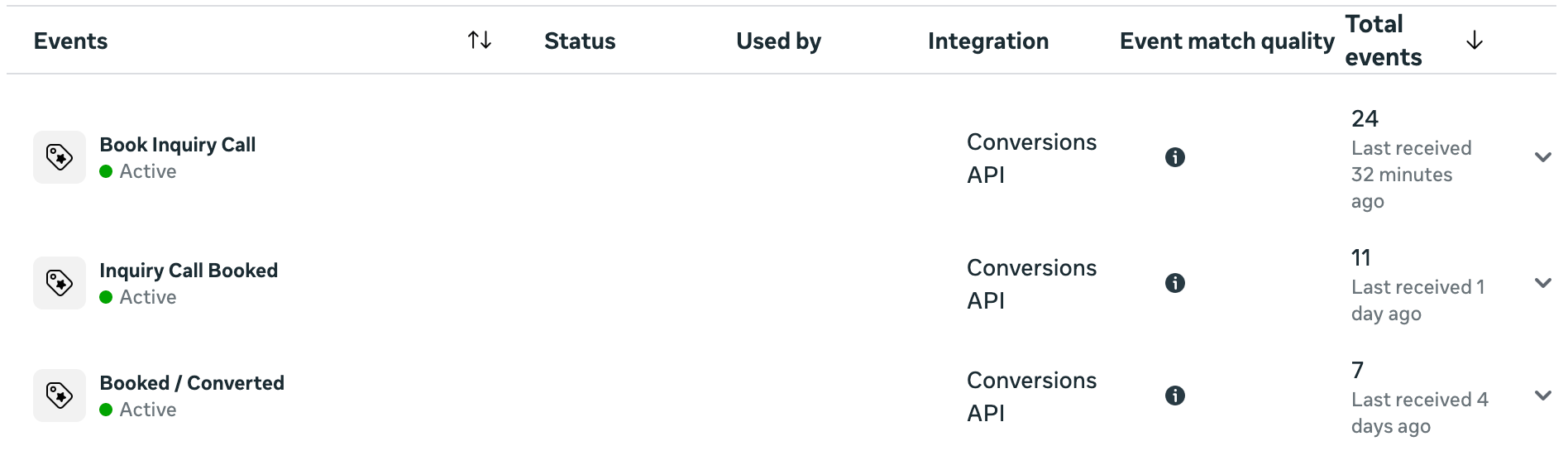The width and height of the screenshot is (1568, 470).
Task: Sort by Total events down arrow
Action: pyautogui.click(x=1474, y=41)
